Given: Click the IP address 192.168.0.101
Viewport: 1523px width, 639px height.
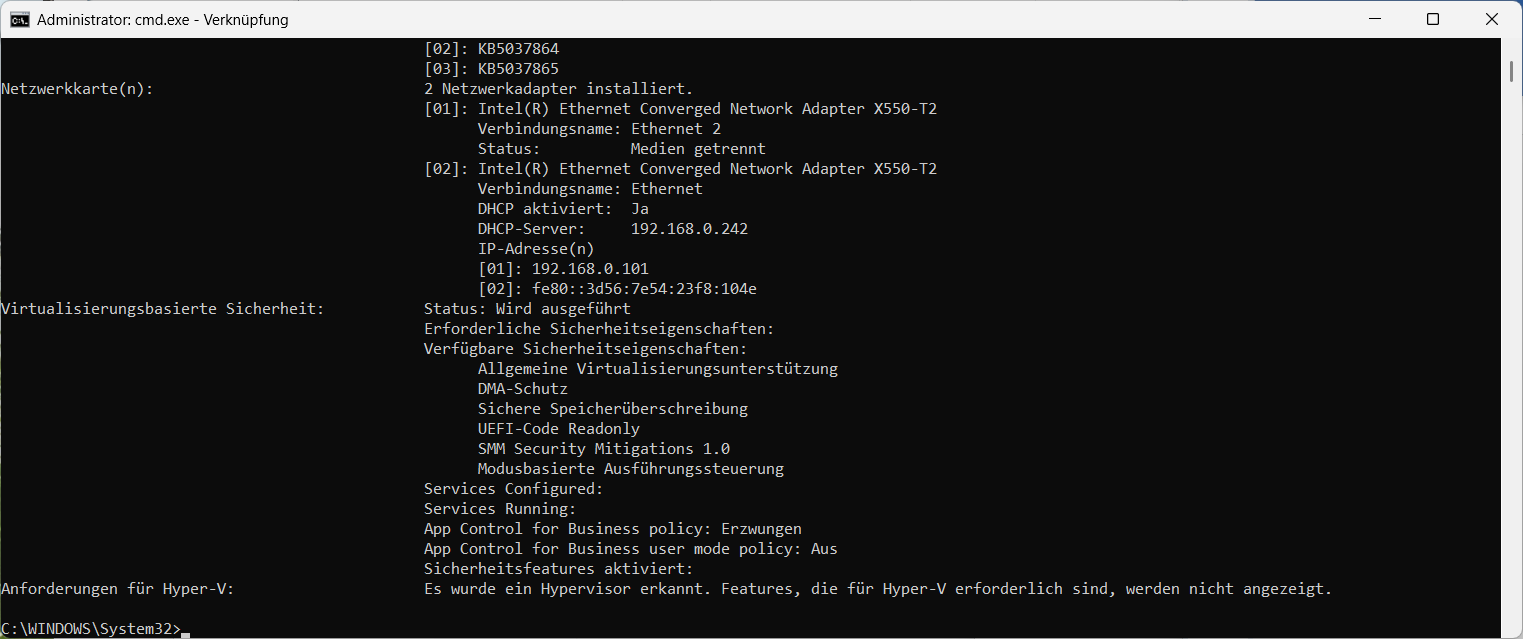Looking at the screenshot, I should pos(590,269).
